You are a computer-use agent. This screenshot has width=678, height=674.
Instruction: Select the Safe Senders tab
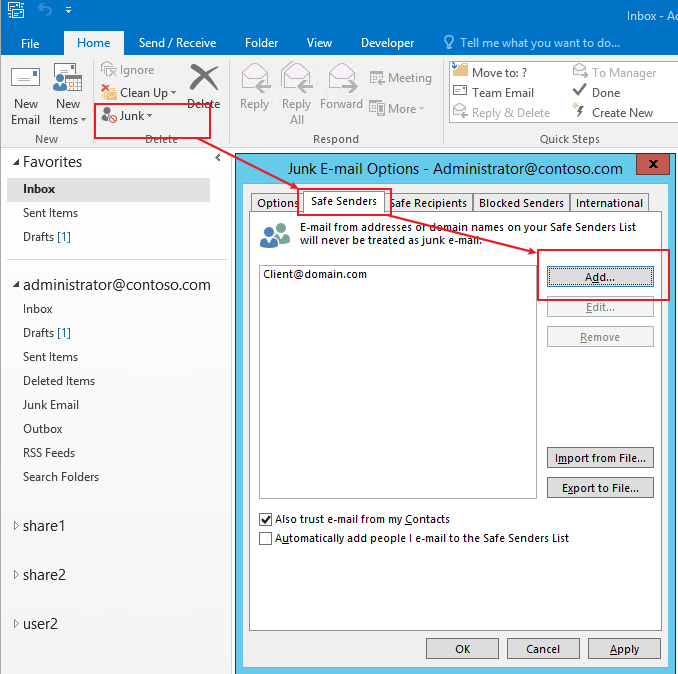coord(344,201)
